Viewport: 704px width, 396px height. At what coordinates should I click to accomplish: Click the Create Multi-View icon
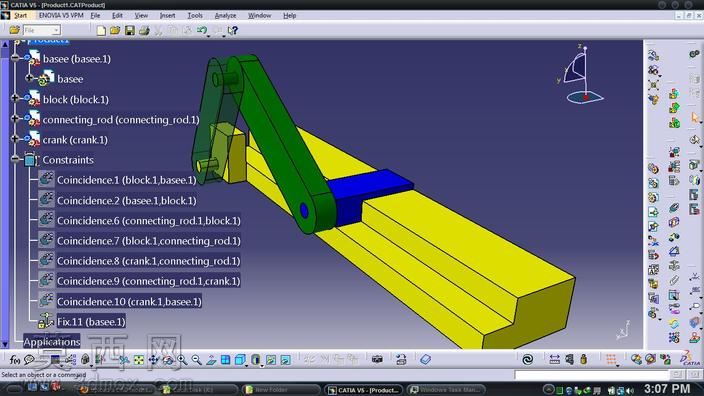(225, 360)
